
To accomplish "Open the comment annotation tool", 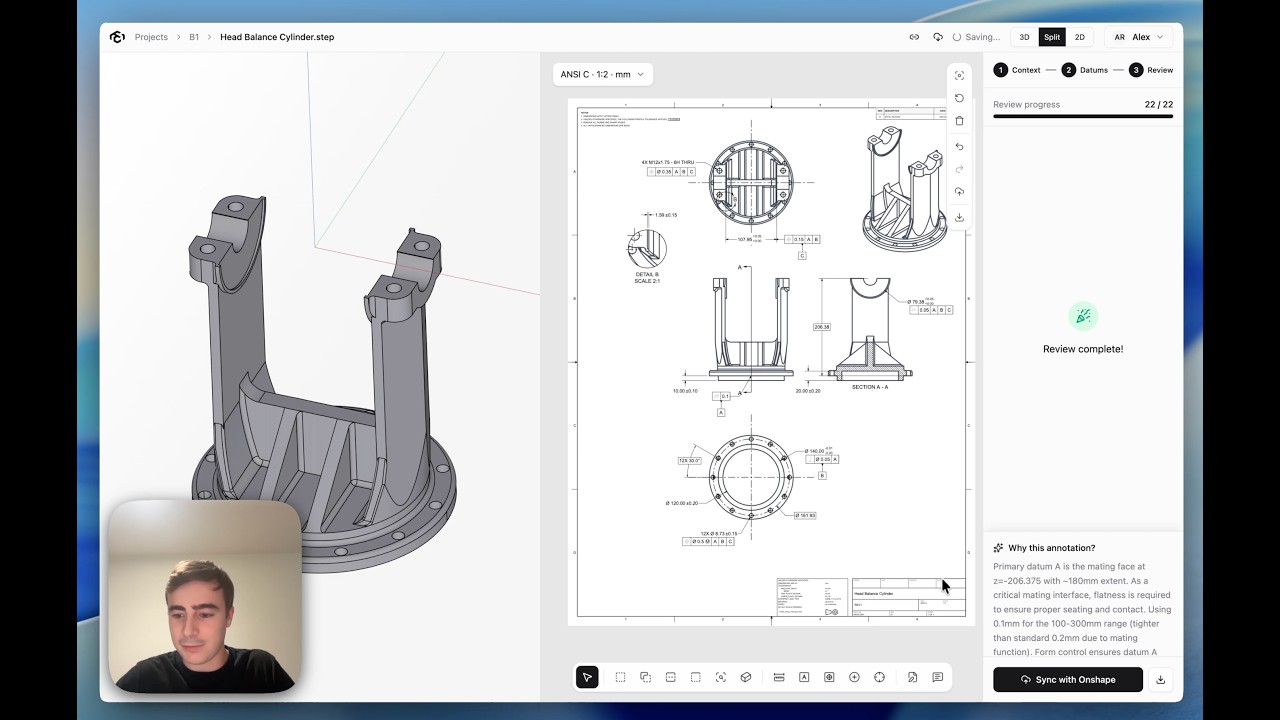I will click(937, 677).
